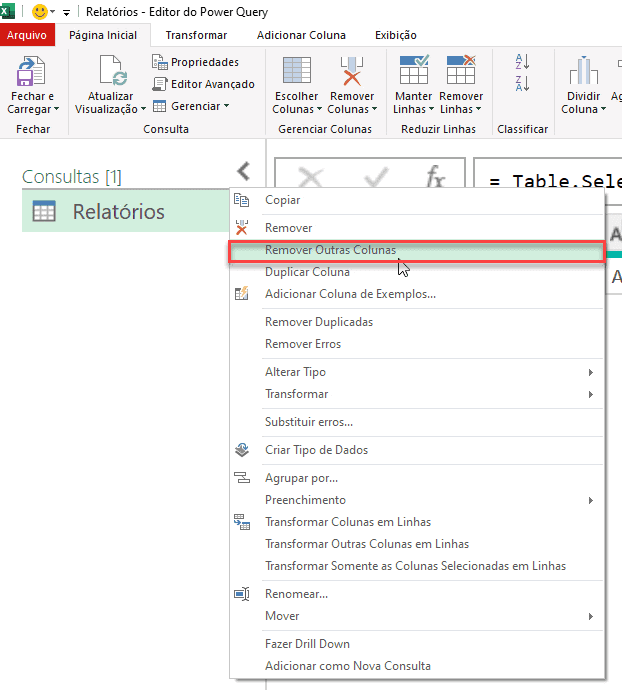Click the Manter Linhas icon
This screenshot has width=622, height=690.
click(414, 70)
